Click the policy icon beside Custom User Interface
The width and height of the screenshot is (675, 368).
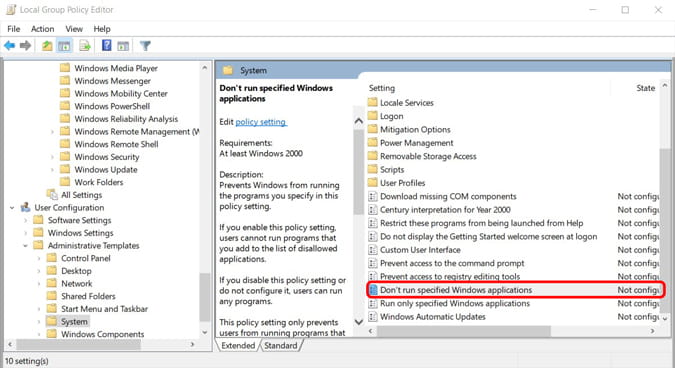point(373,250)
